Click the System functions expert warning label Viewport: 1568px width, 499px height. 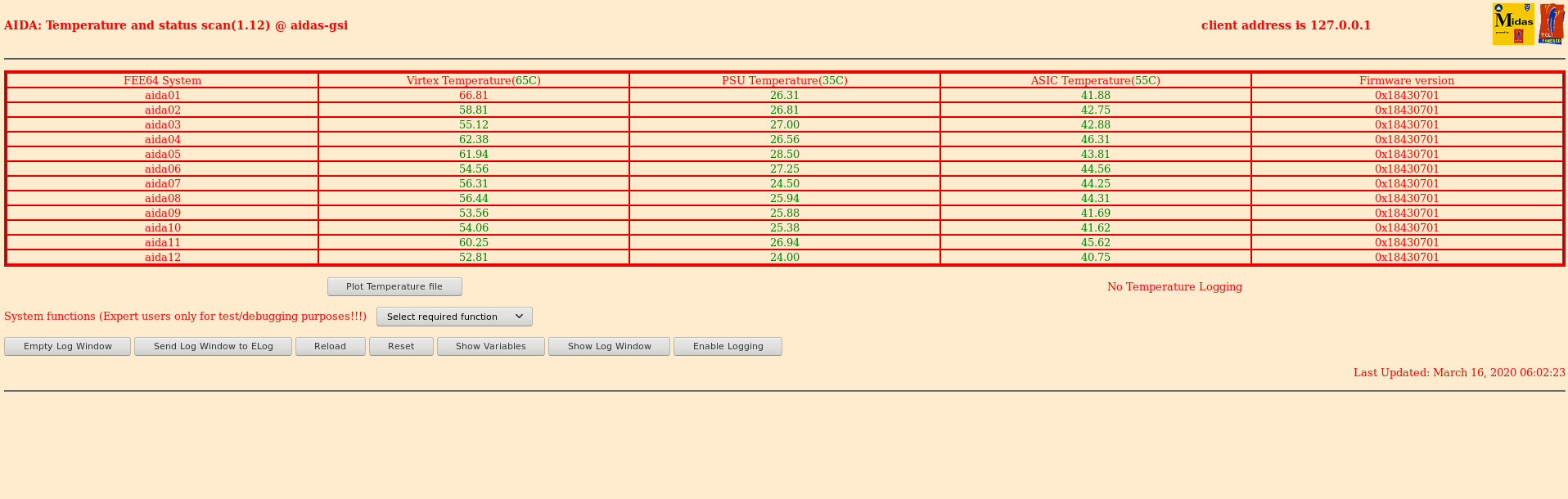coord(185,317)
